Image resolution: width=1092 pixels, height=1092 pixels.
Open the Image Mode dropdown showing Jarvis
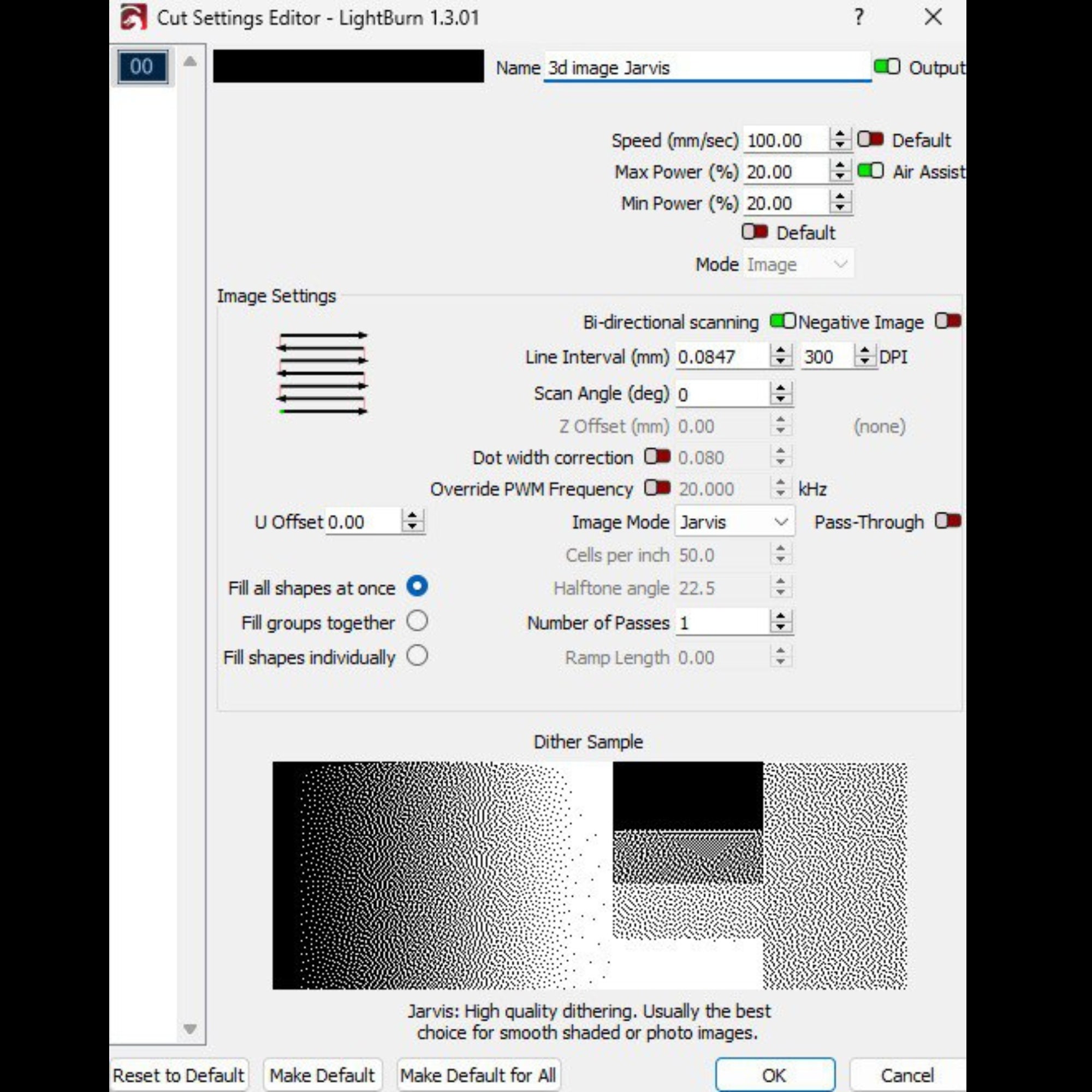pyautogui.click(x=734, y=521)
